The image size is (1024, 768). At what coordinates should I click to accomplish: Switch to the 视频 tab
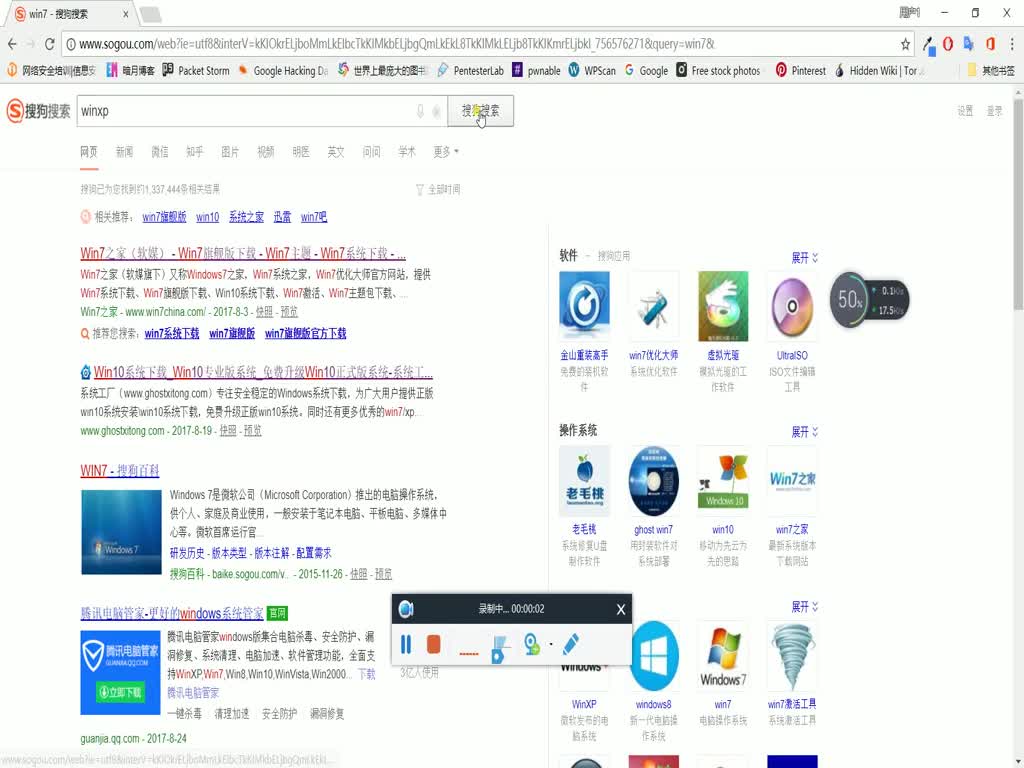click(x=266, y=152)
